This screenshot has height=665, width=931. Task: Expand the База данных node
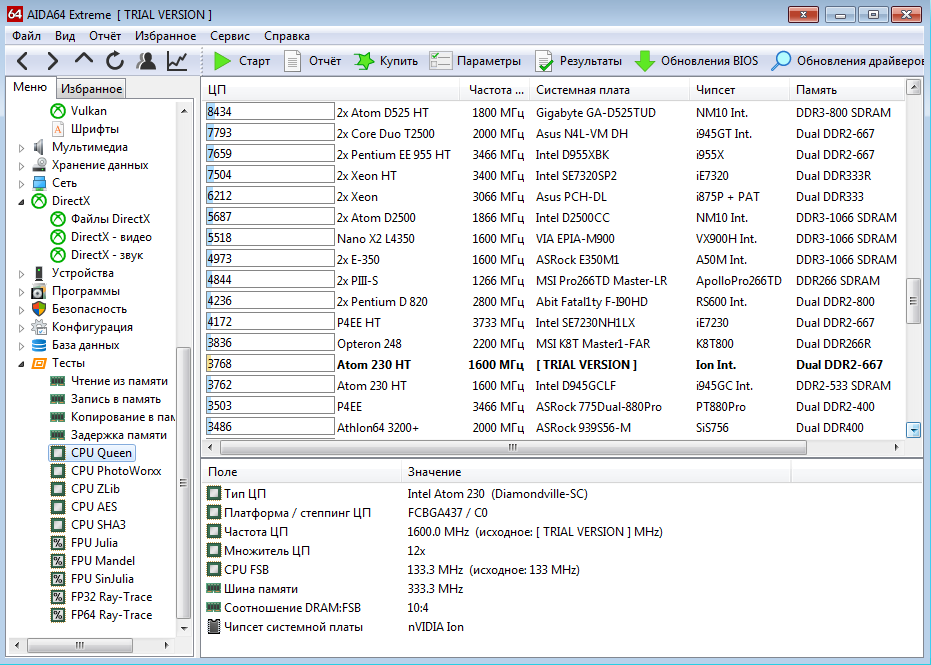pos(22,345)
